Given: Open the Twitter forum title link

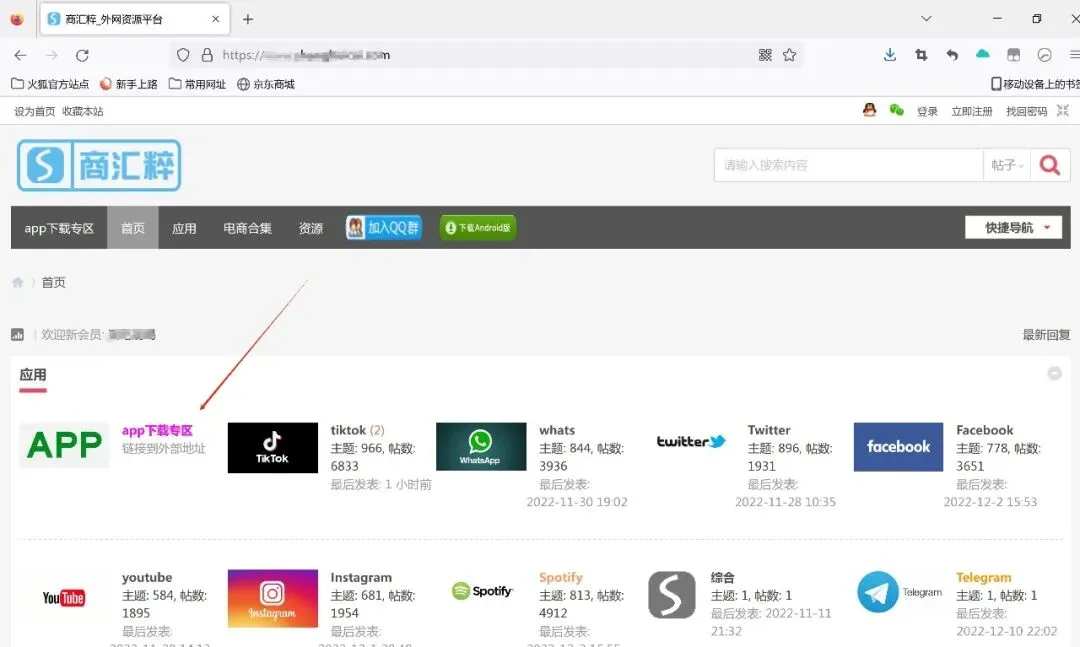Looking at the screenshot, I should point(769,430).
